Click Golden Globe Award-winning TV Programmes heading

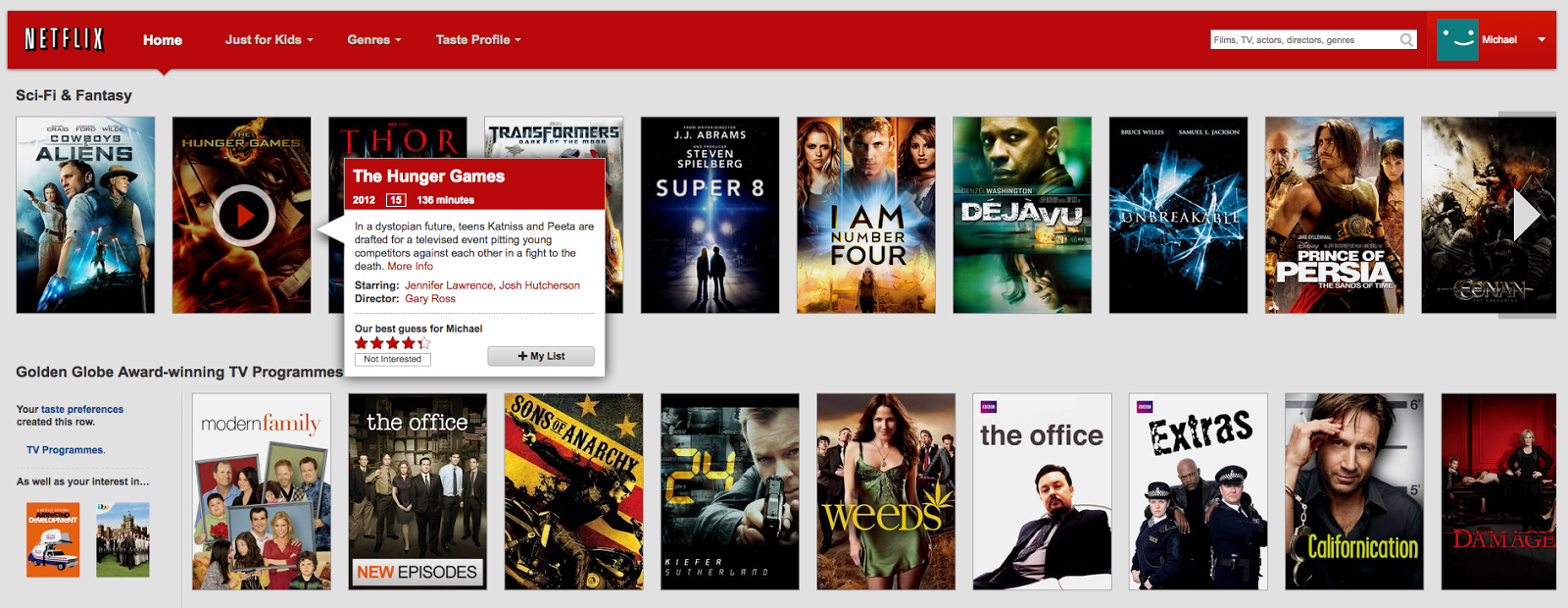[x=179, y=372]
